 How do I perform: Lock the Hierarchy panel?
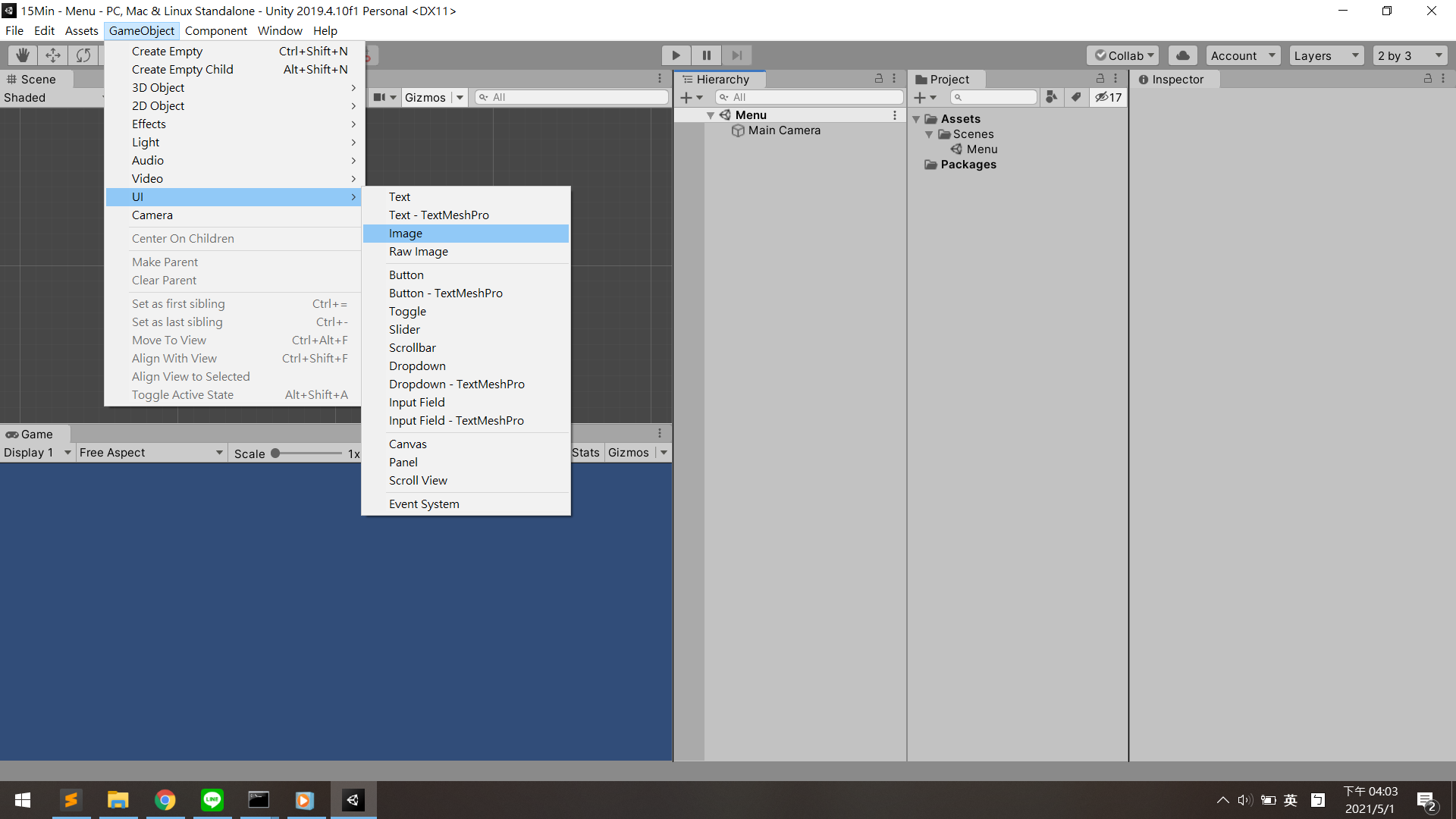pos(878,79)
